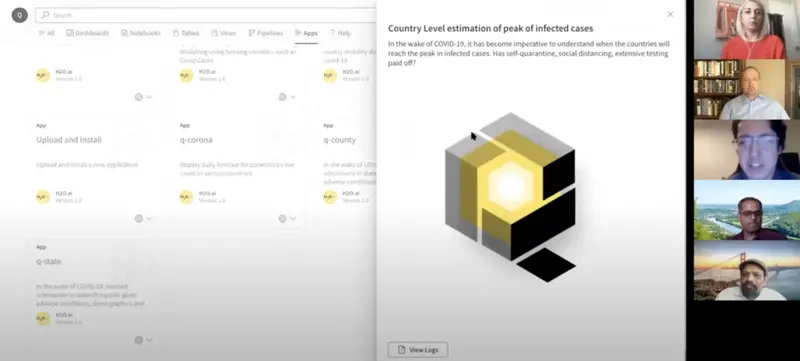Screen dimensions: 800x361
Task: Switch to the Pipelines tab
Action: [x=265, y=33]
